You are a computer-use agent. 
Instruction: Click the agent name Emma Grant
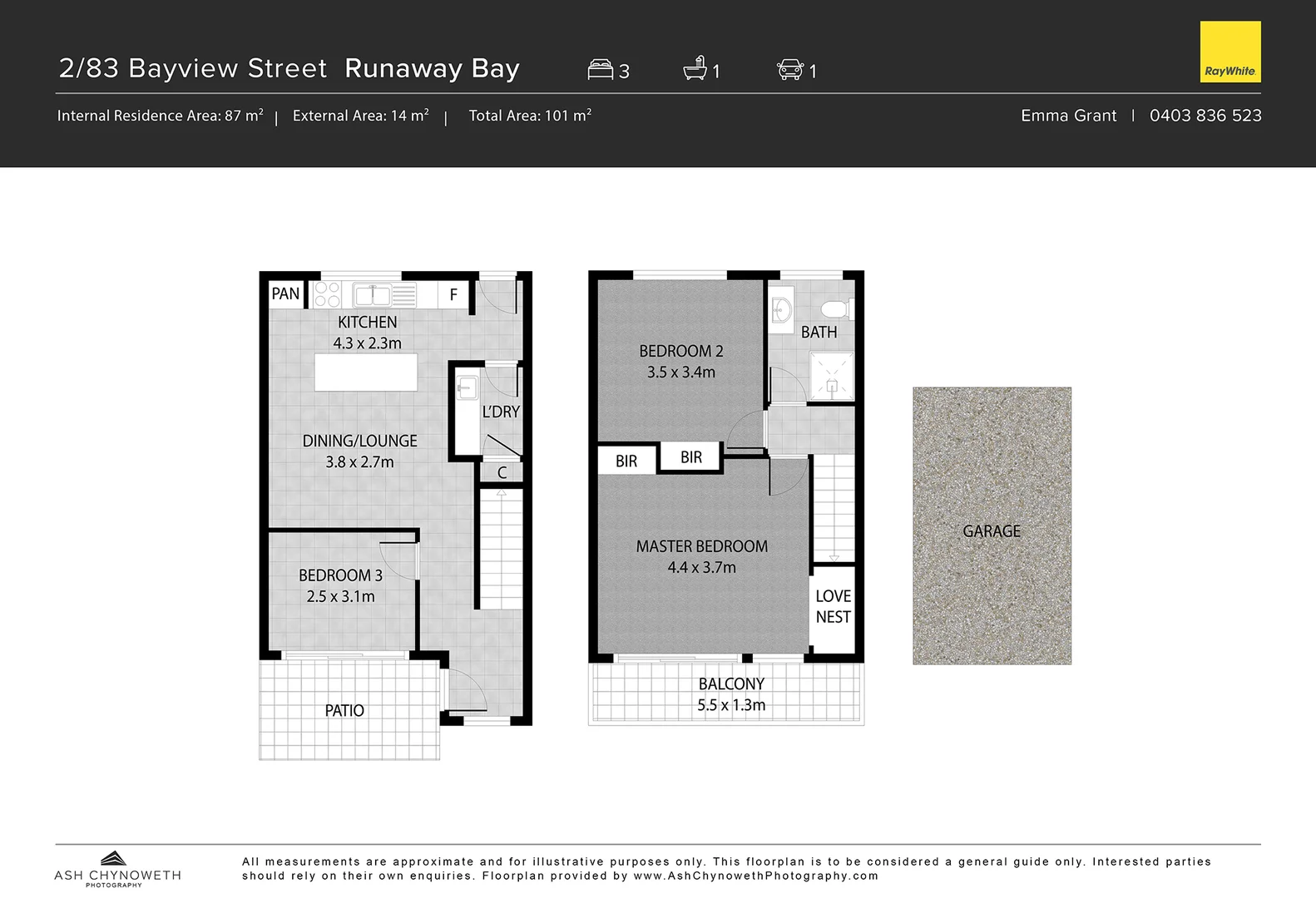pos(1068,116)
